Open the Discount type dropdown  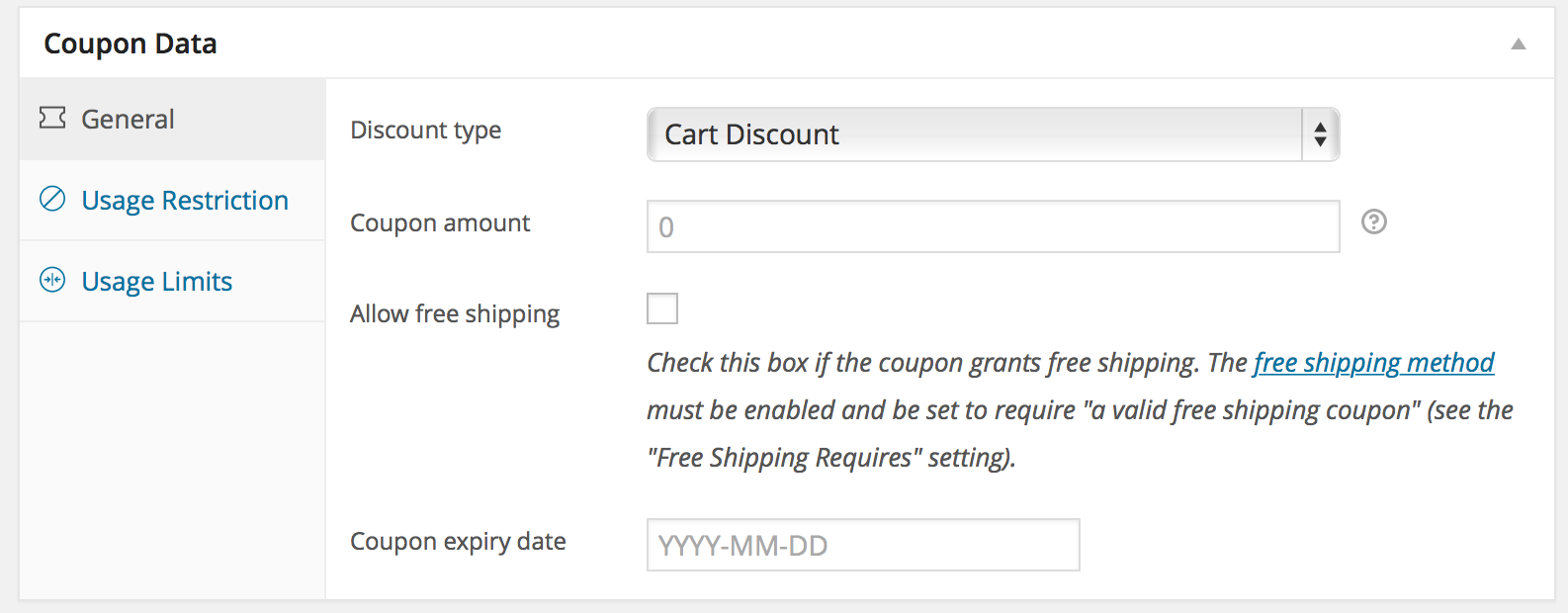[x=994, y=134]
